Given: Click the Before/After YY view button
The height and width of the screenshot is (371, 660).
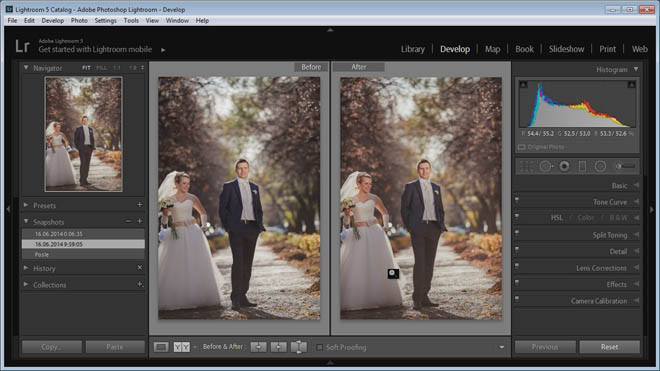Looking at the screenshot, I should pos(181,347).
